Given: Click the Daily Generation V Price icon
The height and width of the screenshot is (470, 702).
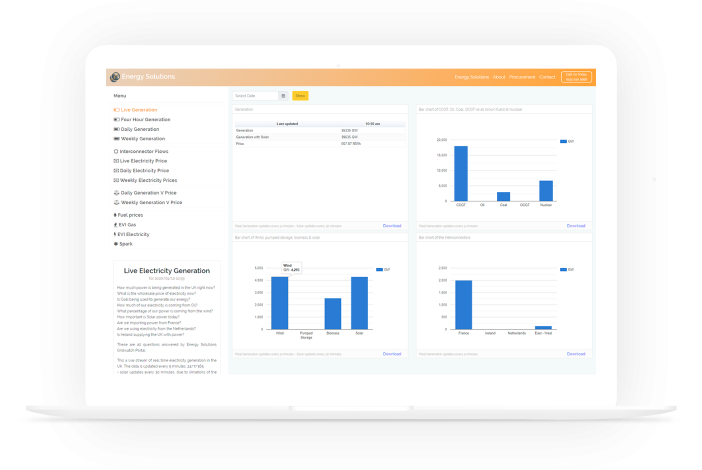Looking at the screenshot, I should pyautogui.click(x=116, y=192).
